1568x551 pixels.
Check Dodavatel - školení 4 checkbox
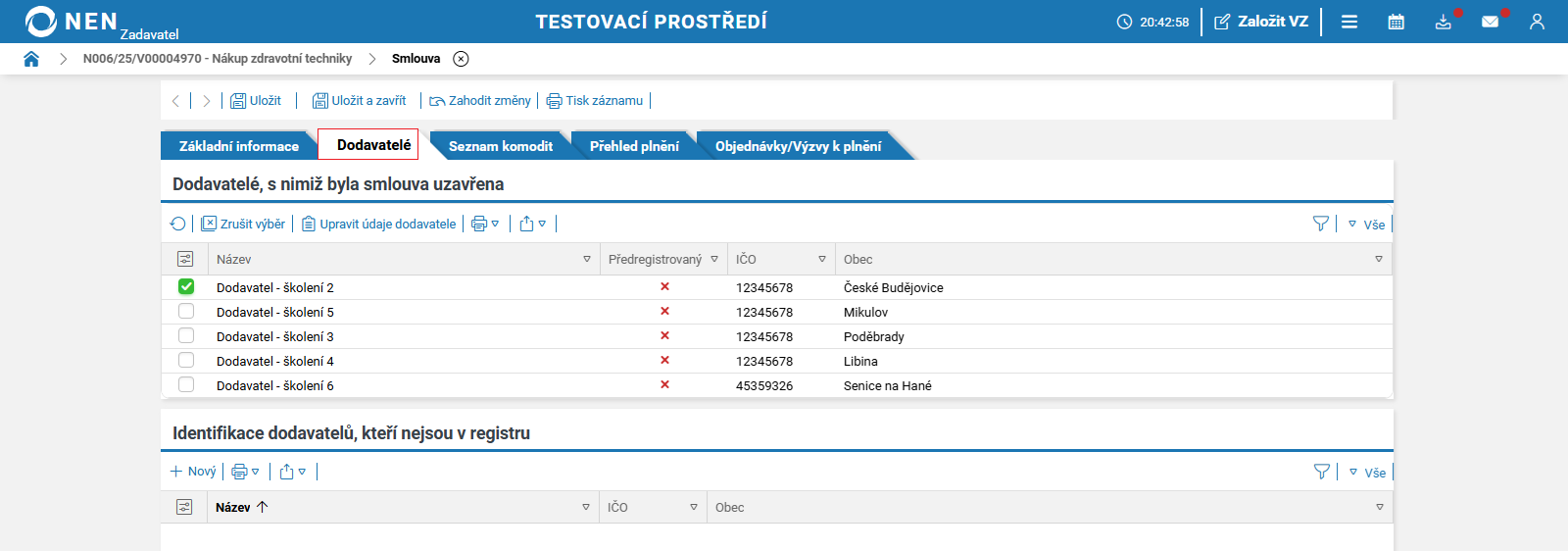[x=186, y=360]
